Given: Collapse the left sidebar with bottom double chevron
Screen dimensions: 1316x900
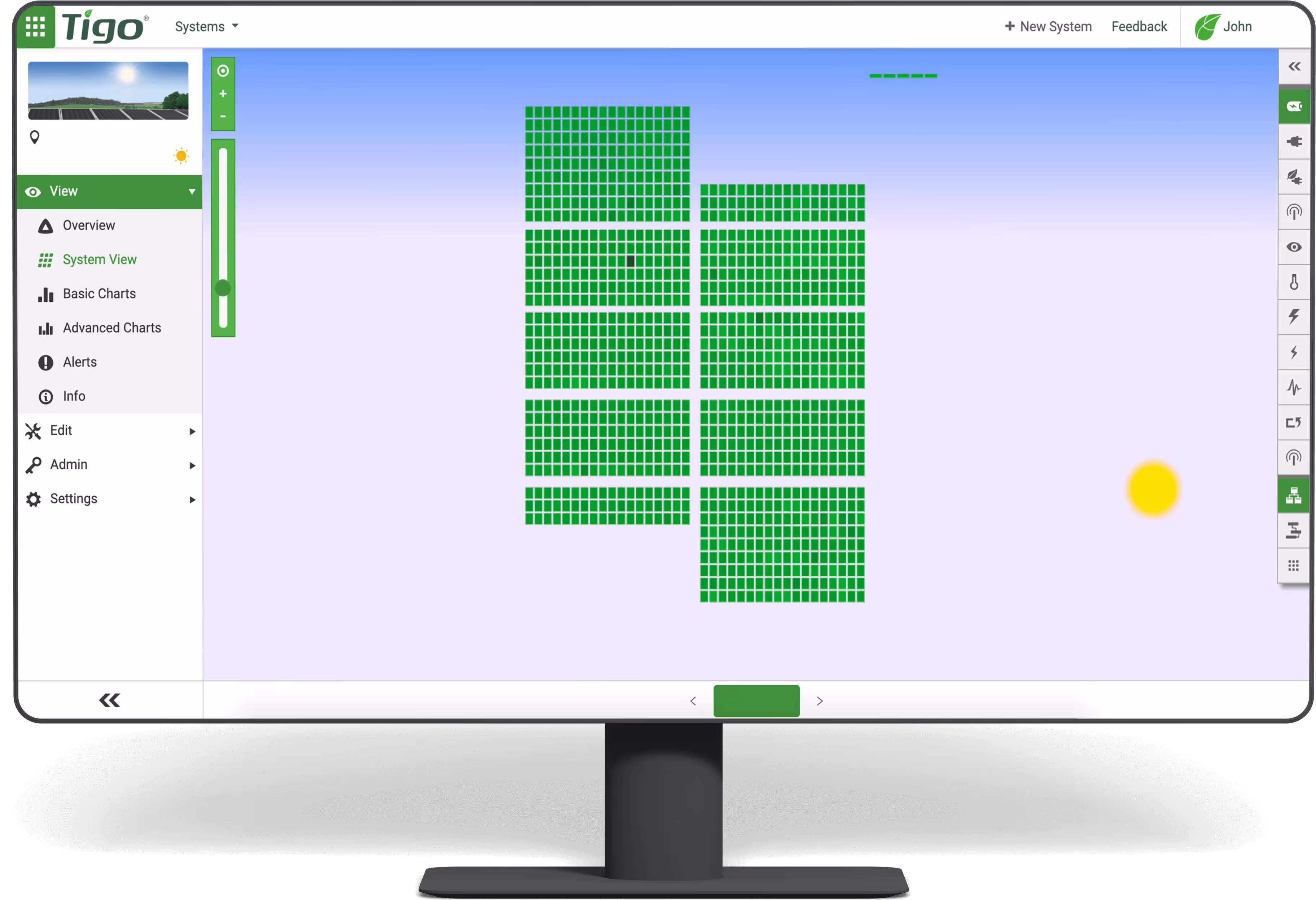Looking at the screenshot, I should pyautogui.click(x=109, y=701).
